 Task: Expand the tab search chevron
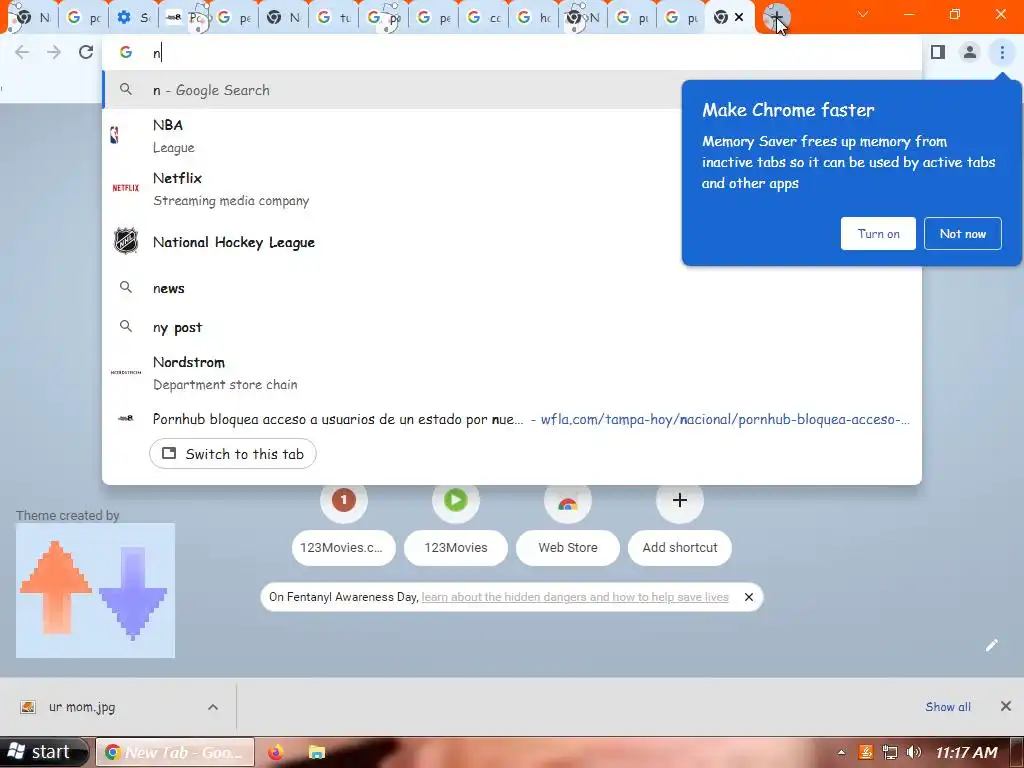pyautogui.click(x=863, y=14)
